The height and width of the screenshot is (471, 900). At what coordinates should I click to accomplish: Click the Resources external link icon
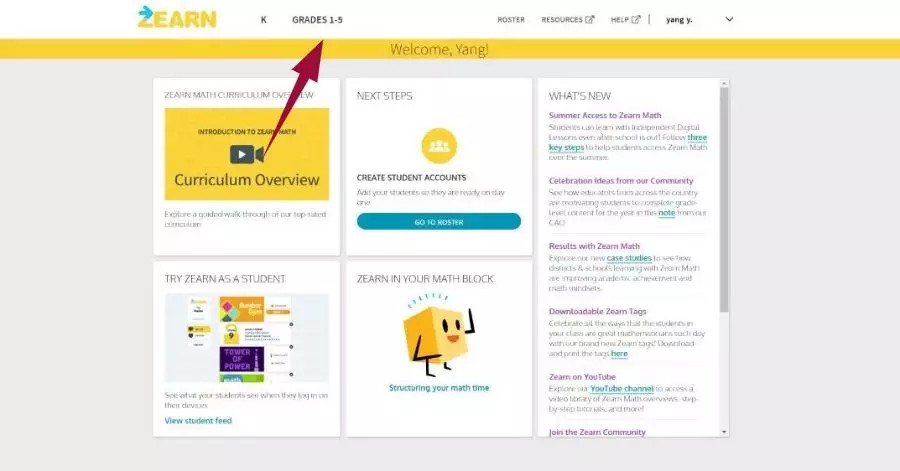point(589,20)
